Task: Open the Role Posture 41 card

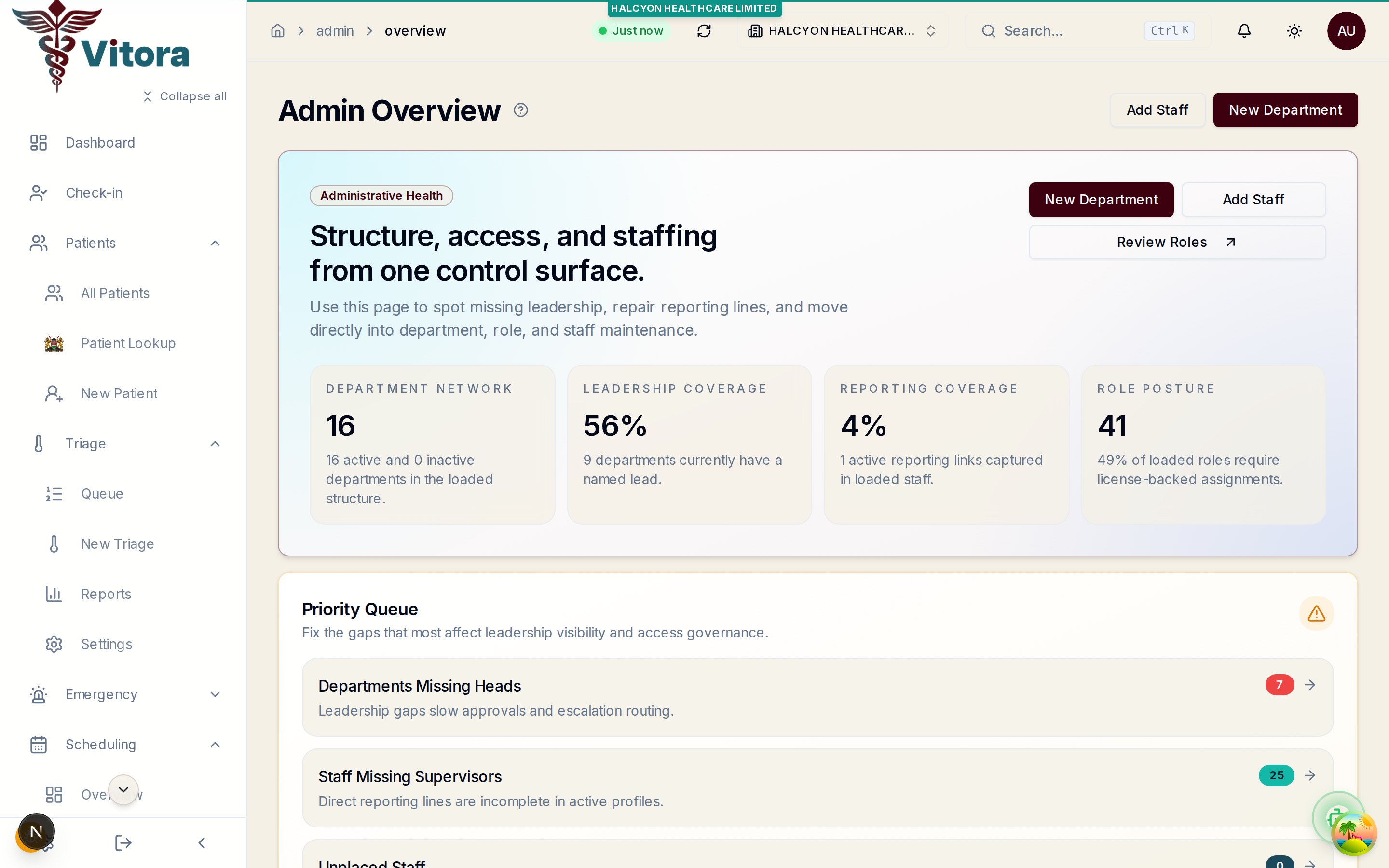Action: (x=1204, y=444)
